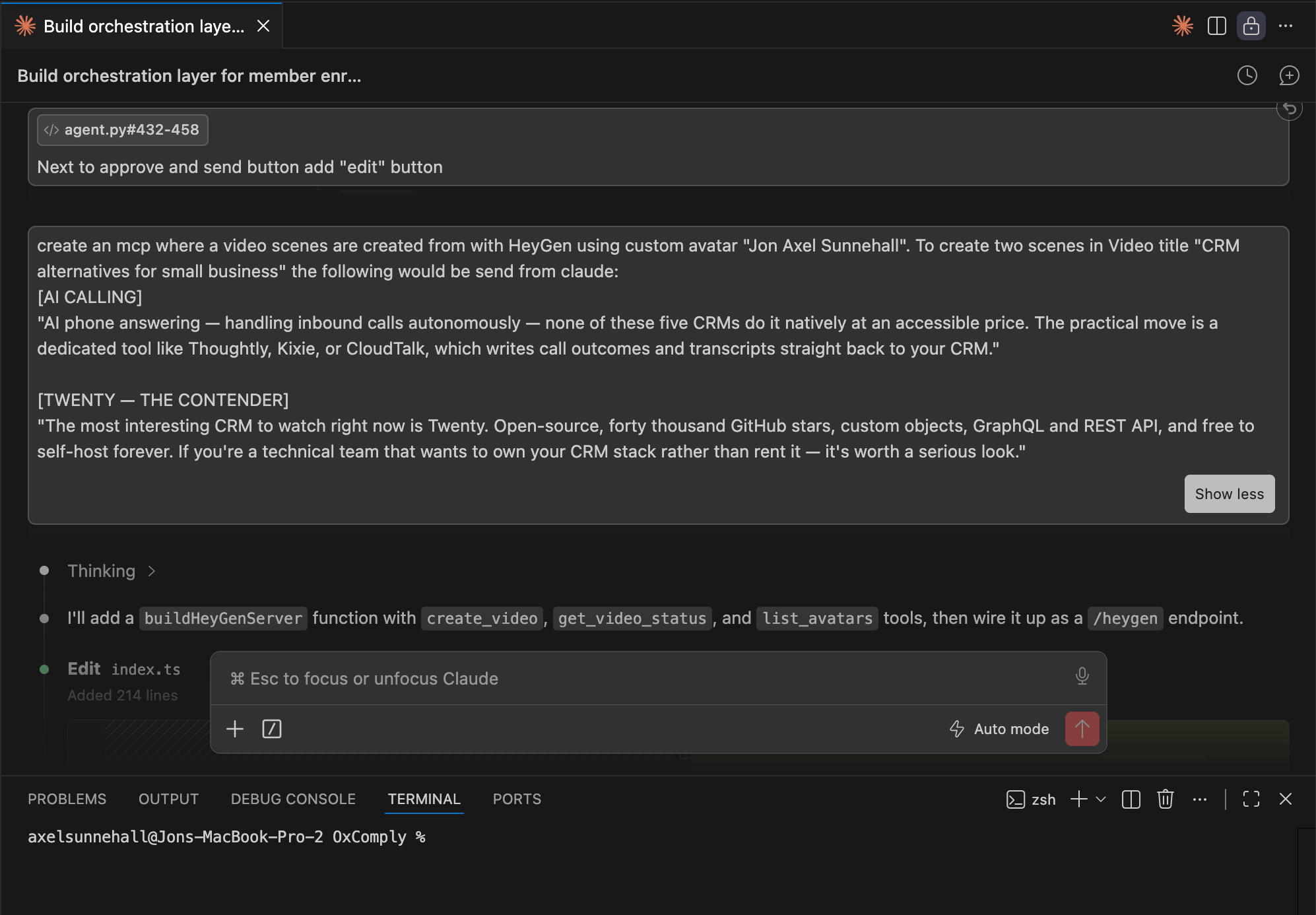Click the index.ts file name in Edit step

coord(146,669)
